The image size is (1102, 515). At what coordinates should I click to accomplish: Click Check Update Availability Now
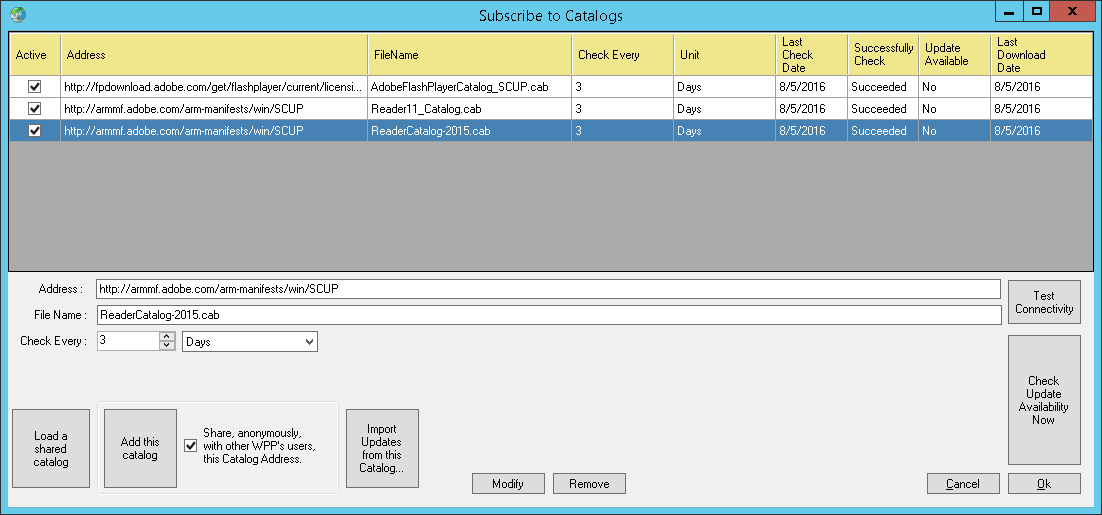(1044, 400)
